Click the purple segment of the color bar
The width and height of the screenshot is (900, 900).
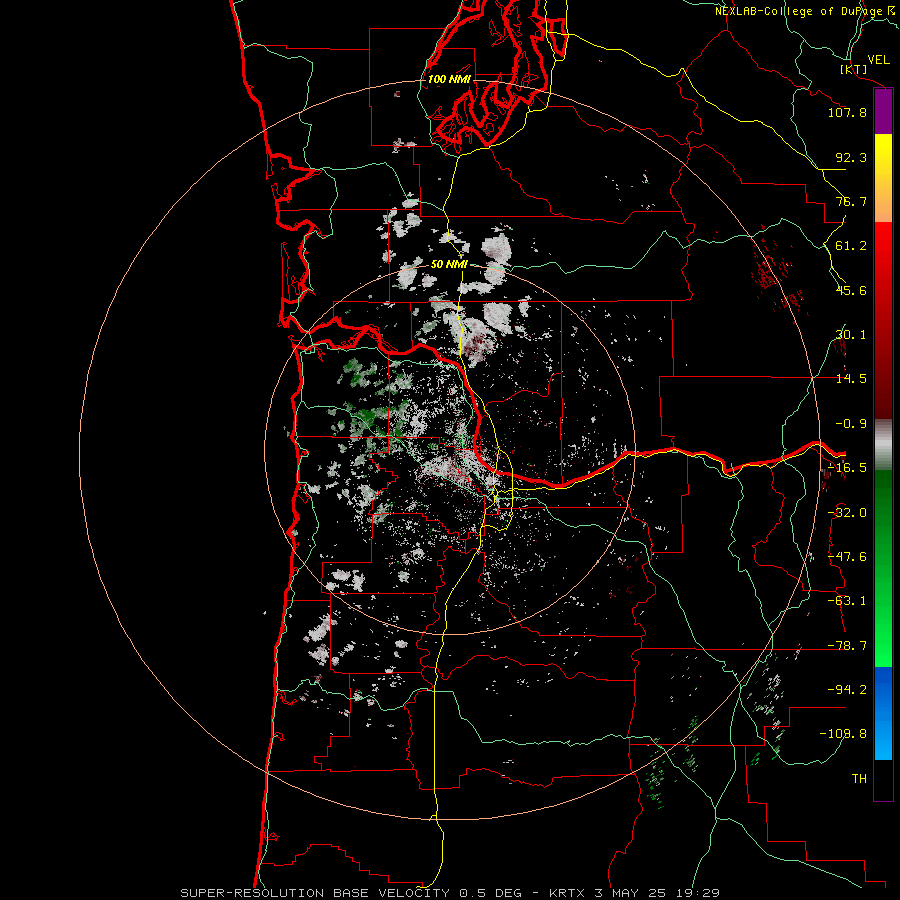pyautogui.click(x=883, y=112)
